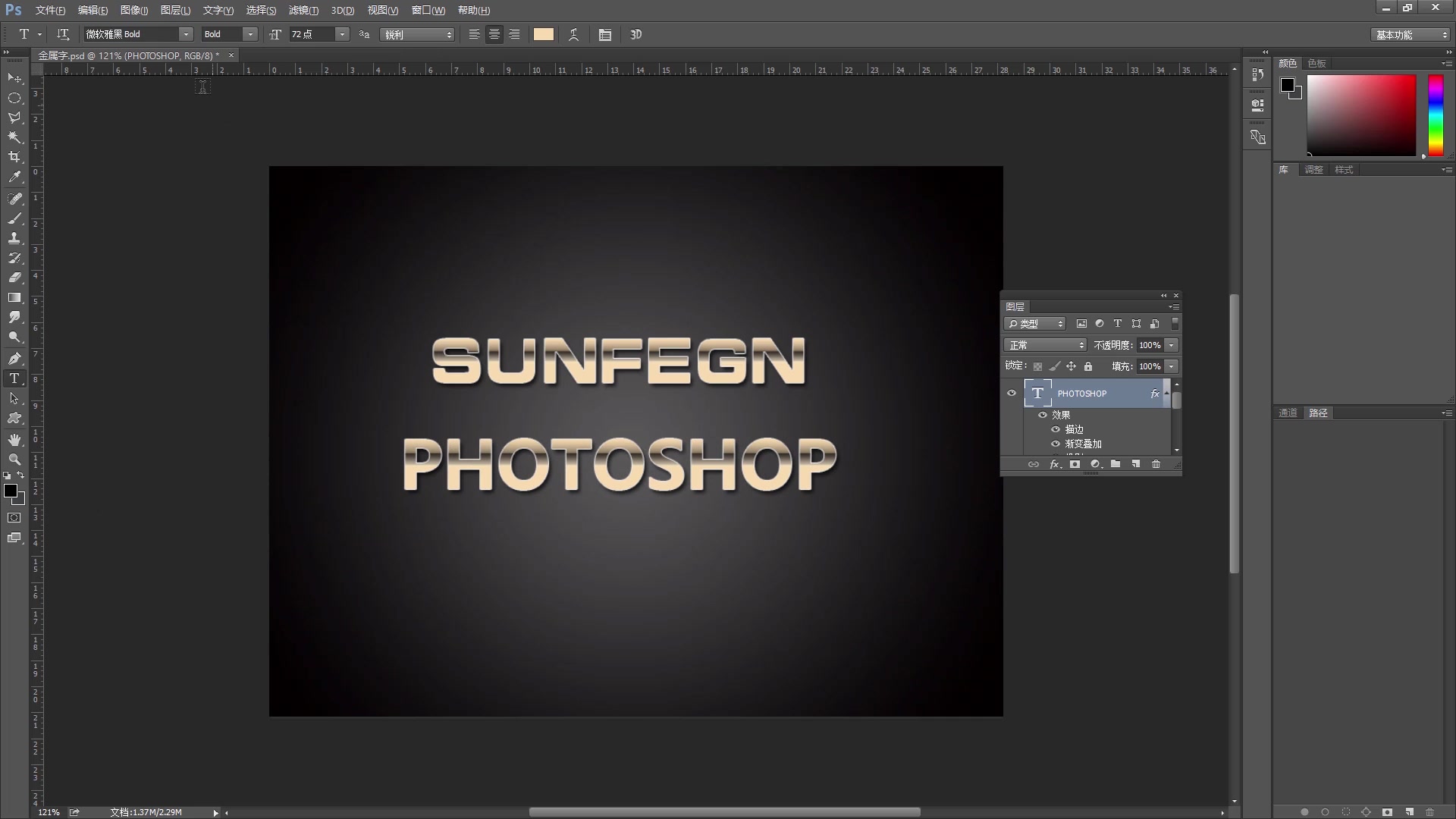Select the Eyedropper tool

[x=14, y=177]
